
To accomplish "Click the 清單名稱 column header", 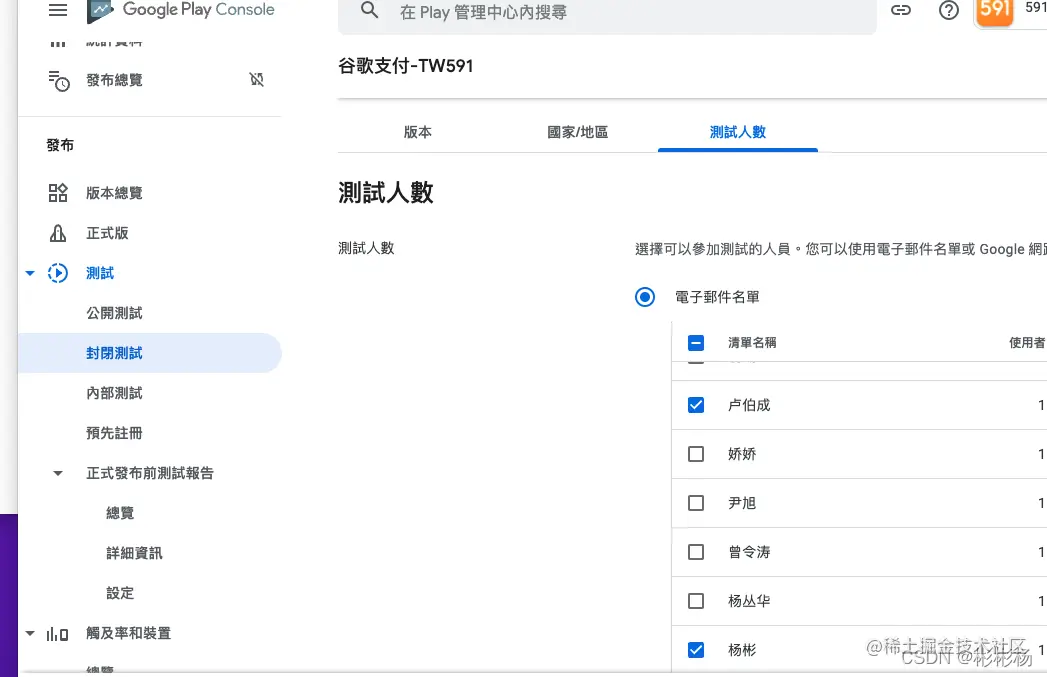I will (752, 343).
